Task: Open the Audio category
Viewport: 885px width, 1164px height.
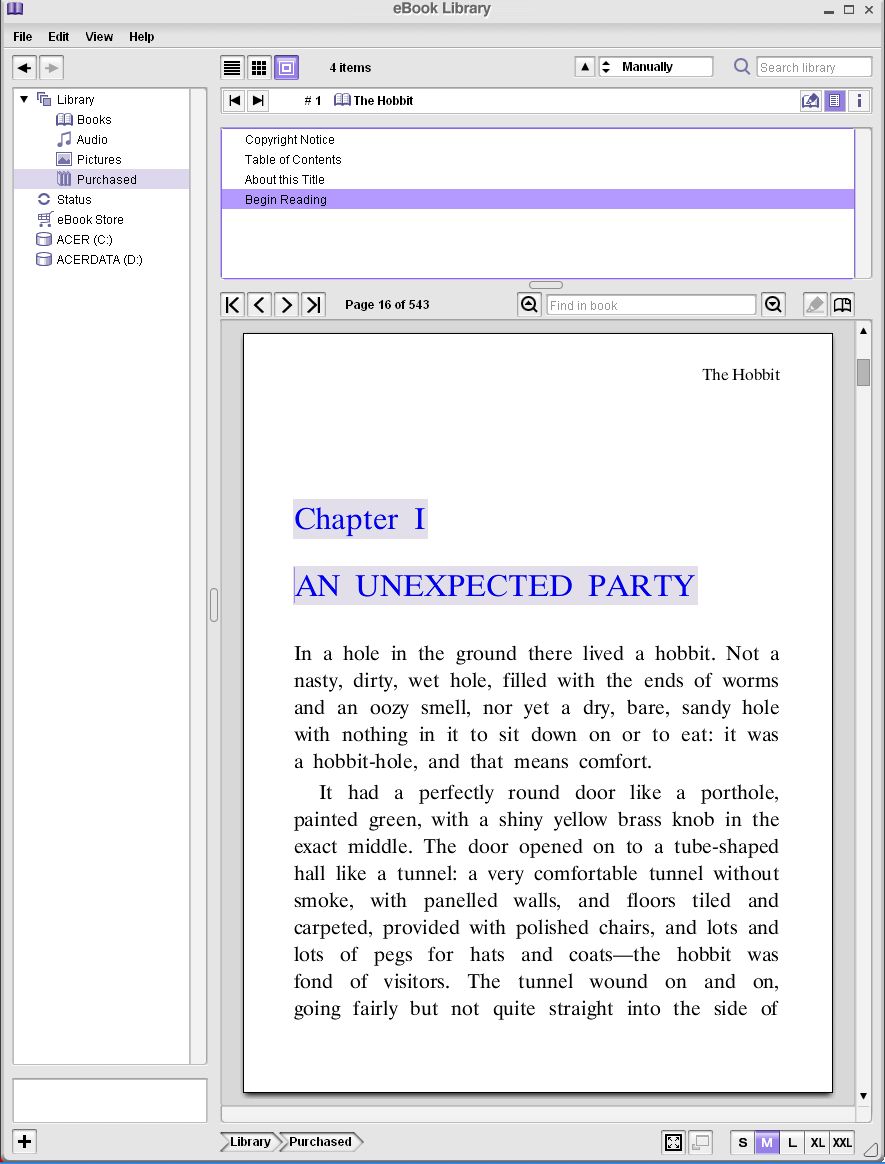Action: pyautogui.click(x=82, y=140)
